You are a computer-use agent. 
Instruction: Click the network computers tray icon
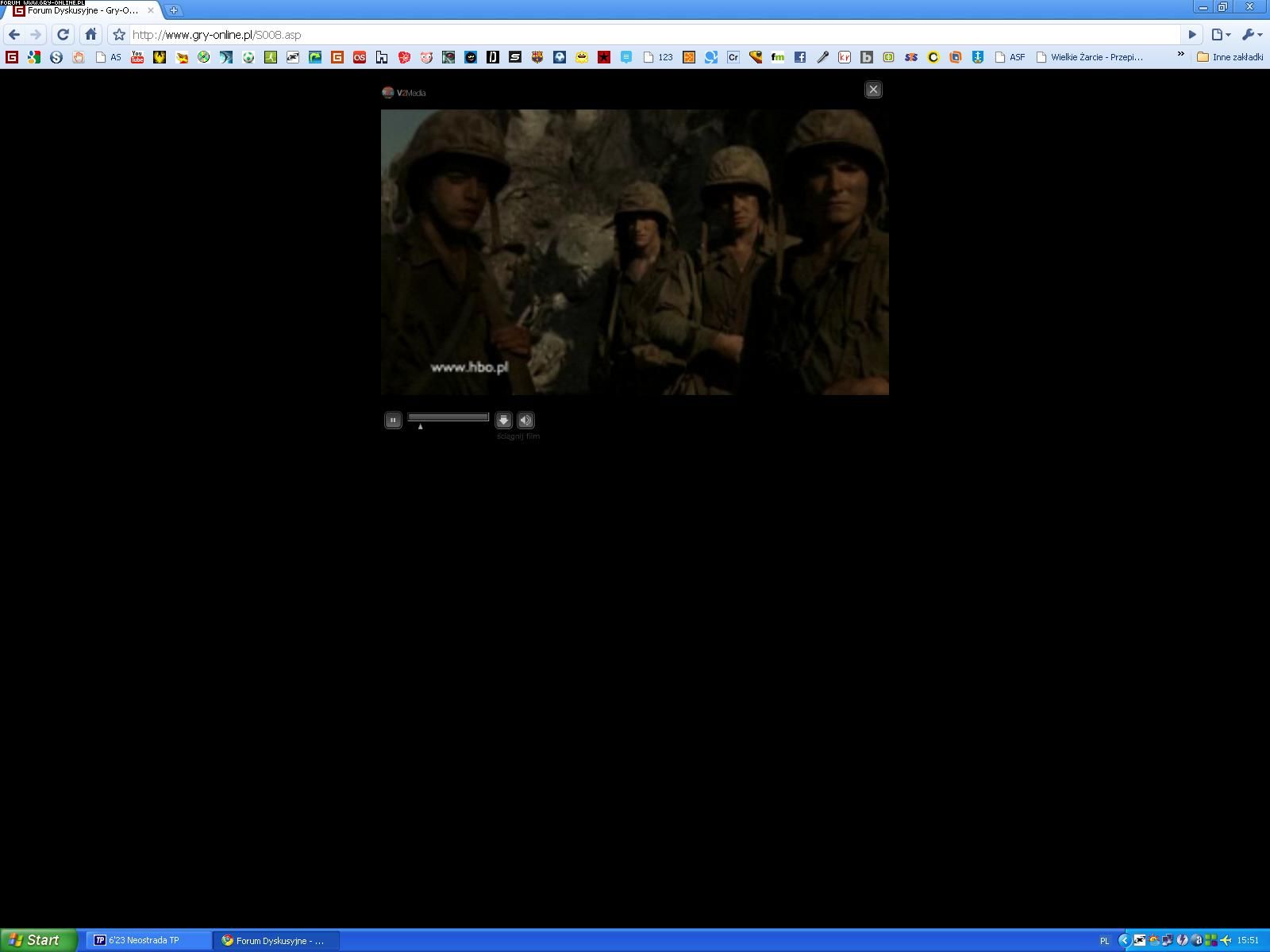[x=1168, y=941]
